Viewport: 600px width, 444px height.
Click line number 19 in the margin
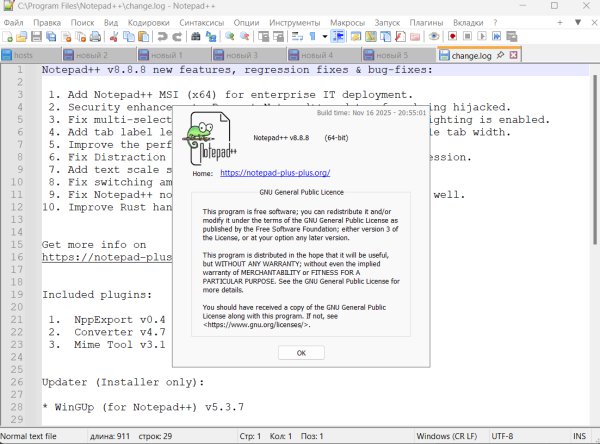click(17, 294)
